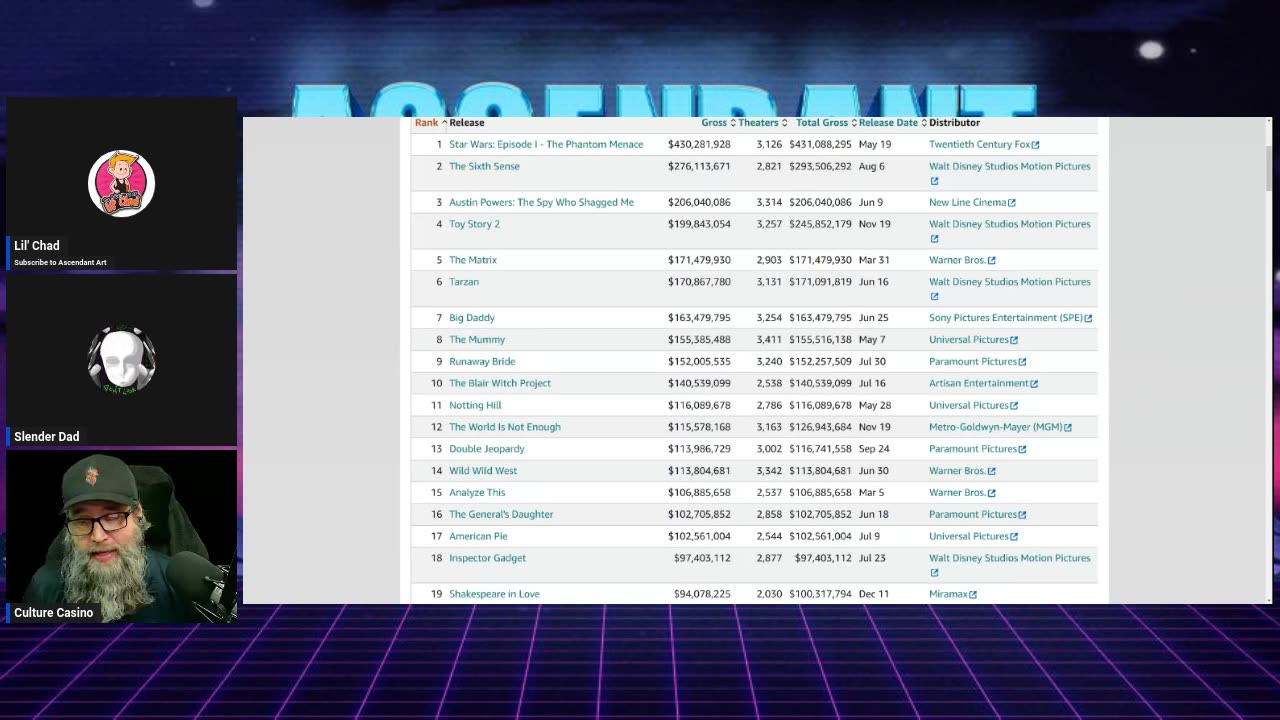
Task: Open the Twentieth Century Fox distributor link
Action: [979, 145]
